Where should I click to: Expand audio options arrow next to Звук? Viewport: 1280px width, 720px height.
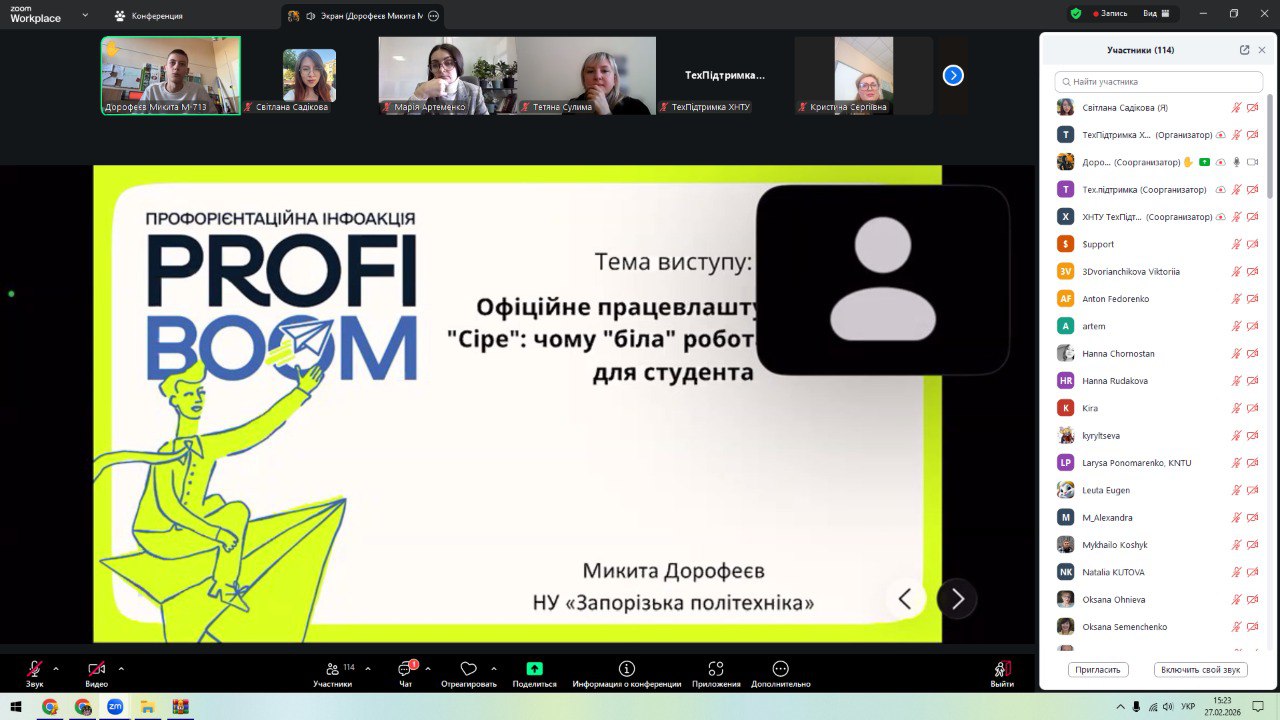click(x=56, y=668)
